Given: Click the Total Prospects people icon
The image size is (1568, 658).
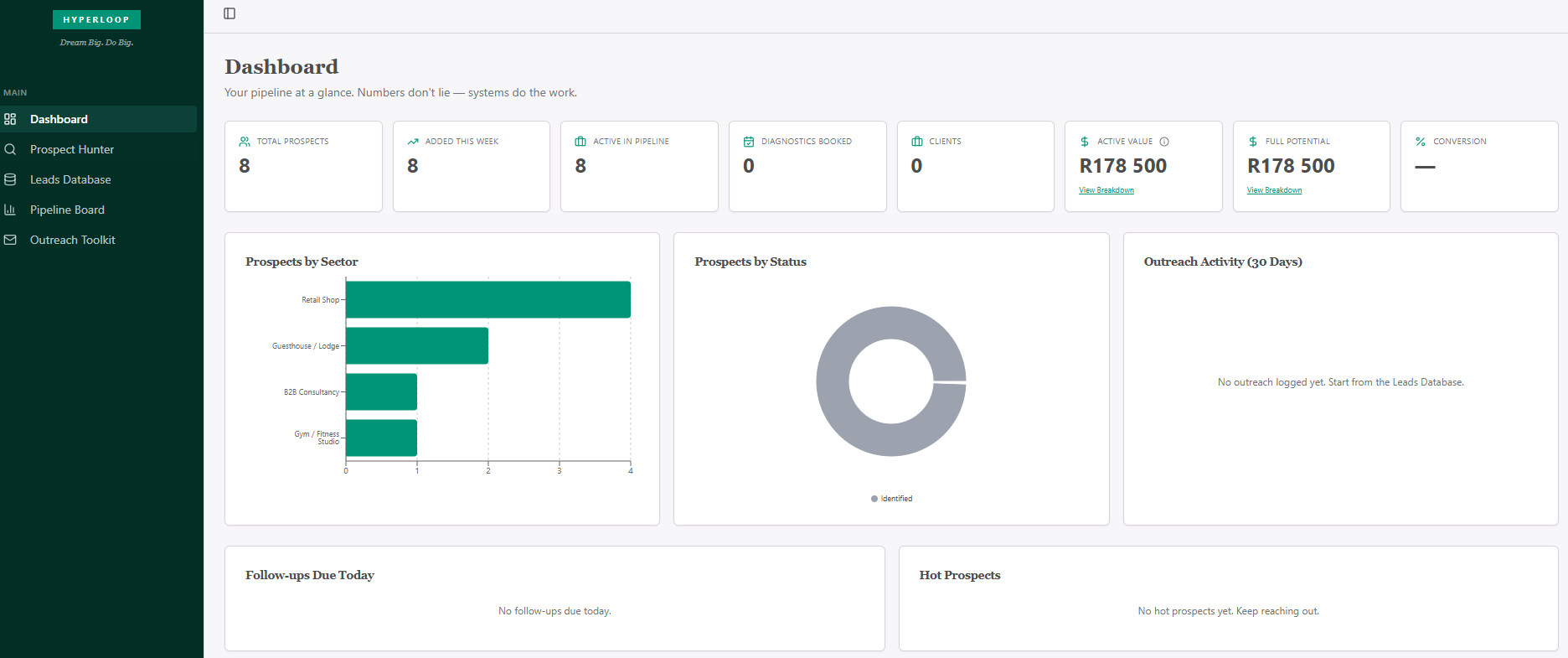Looking at the screenshot, I should coord(245,142).
